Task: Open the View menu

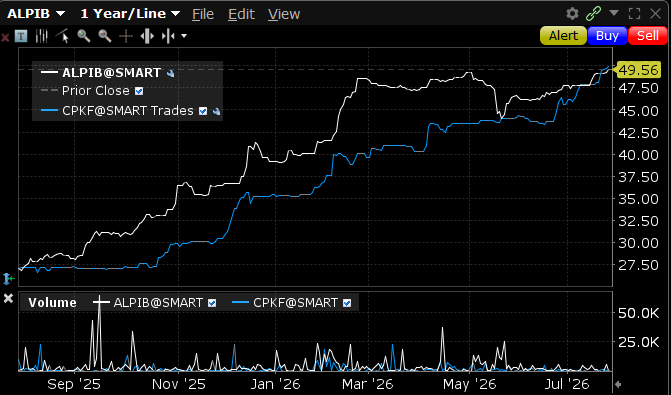Action: point(284,14)
